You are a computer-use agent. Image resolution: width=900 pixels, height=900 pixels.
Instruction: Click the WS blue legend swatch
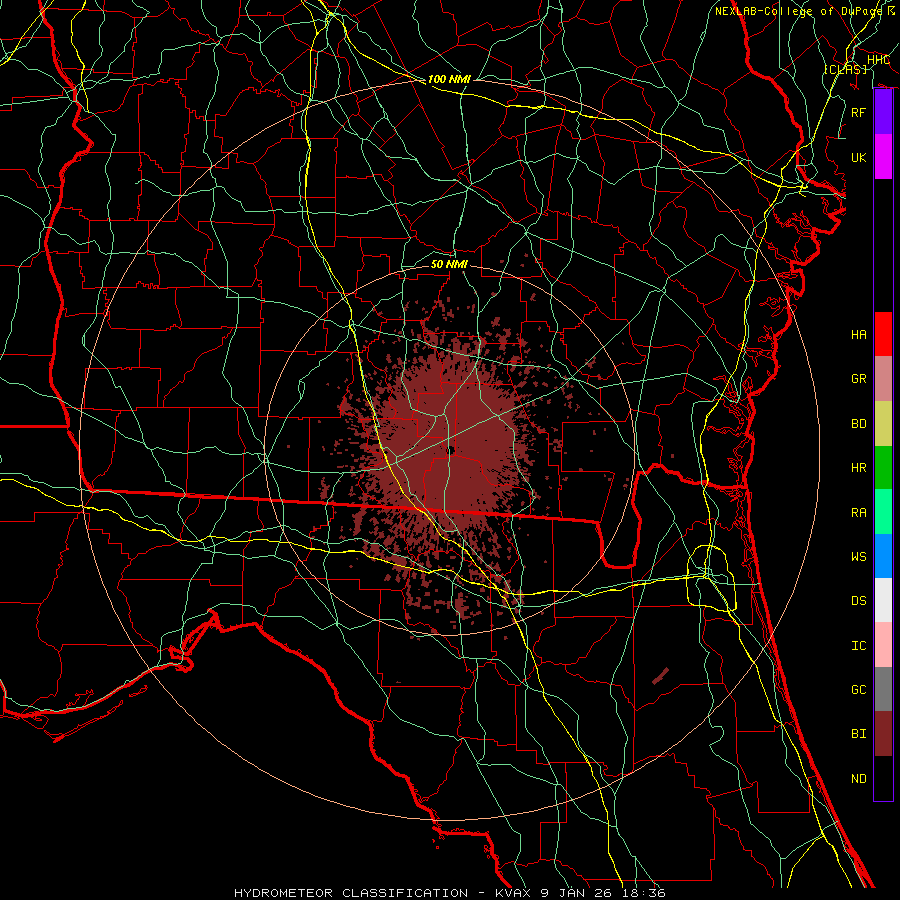(x=883, y=556)
